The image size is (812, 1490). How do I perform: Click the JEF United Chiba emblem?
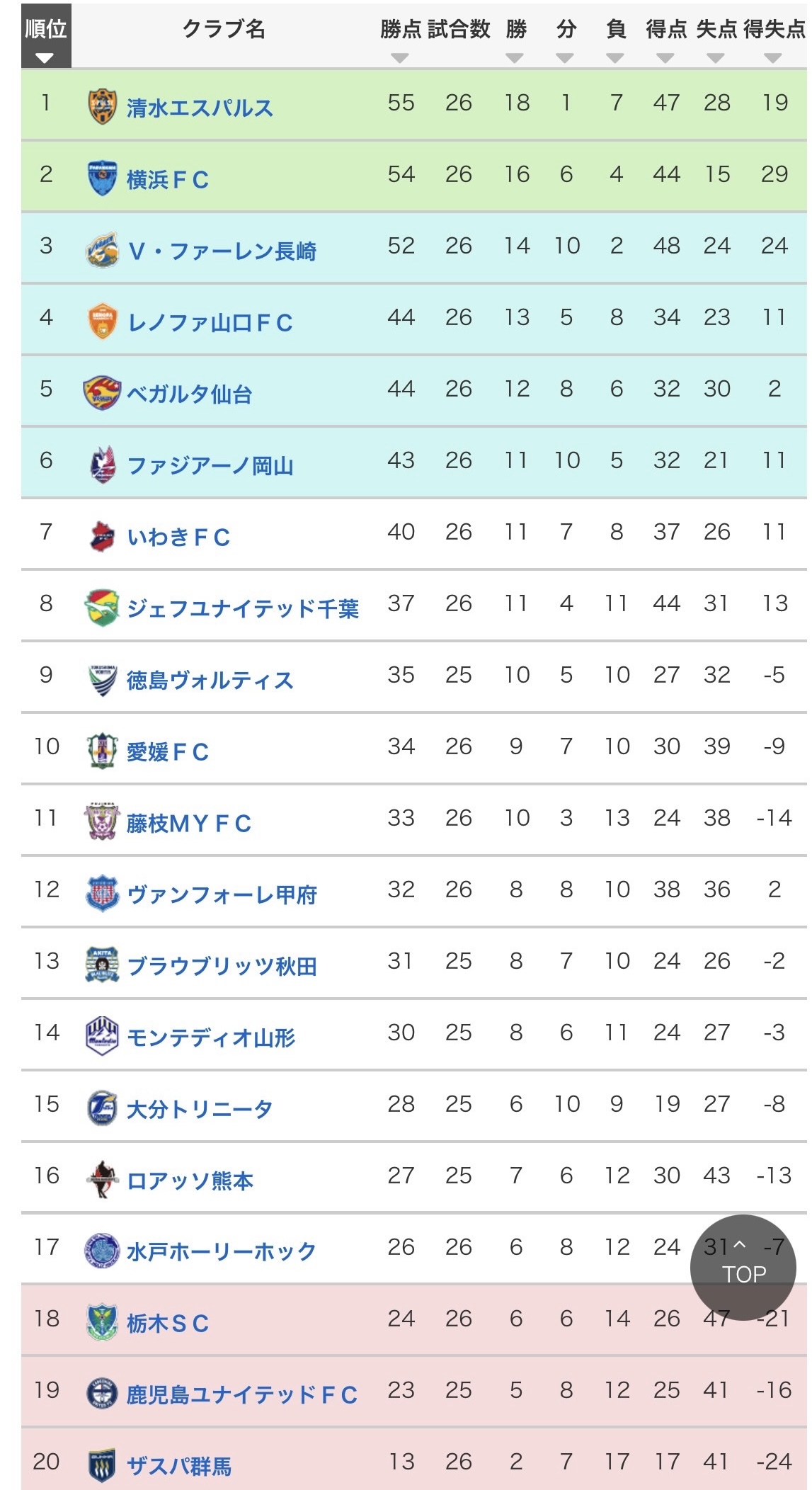click(103, 608)
